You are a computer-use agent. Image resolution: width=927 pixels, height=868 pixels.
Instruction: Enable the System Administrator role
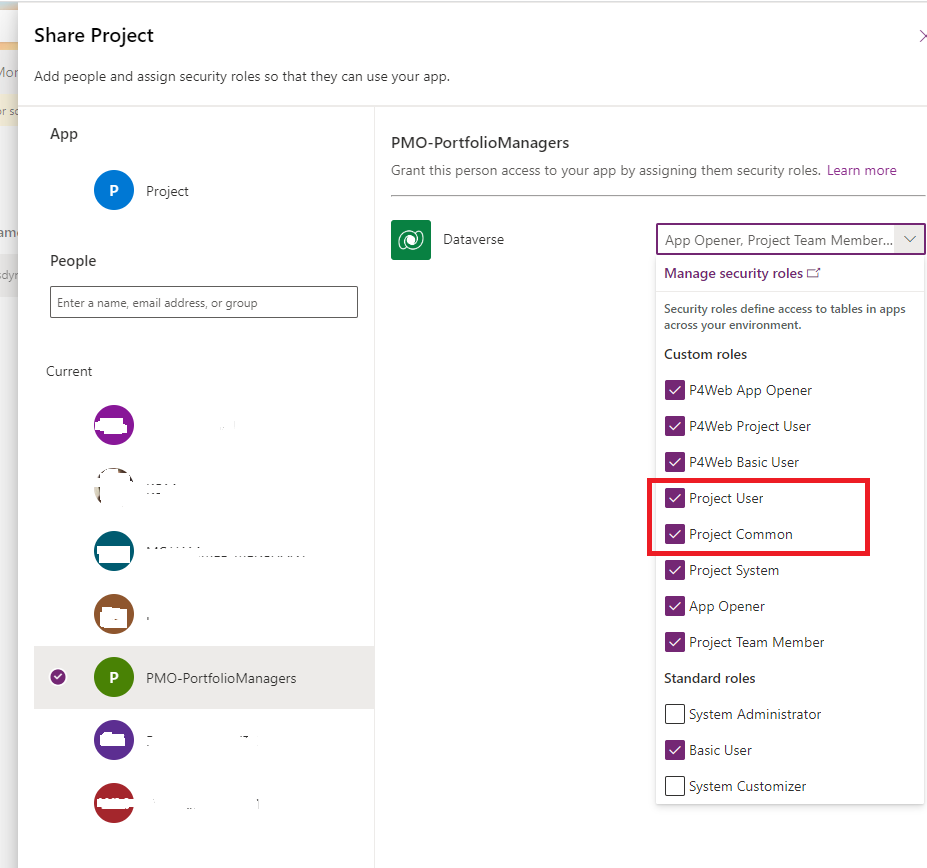click(675, 713)
